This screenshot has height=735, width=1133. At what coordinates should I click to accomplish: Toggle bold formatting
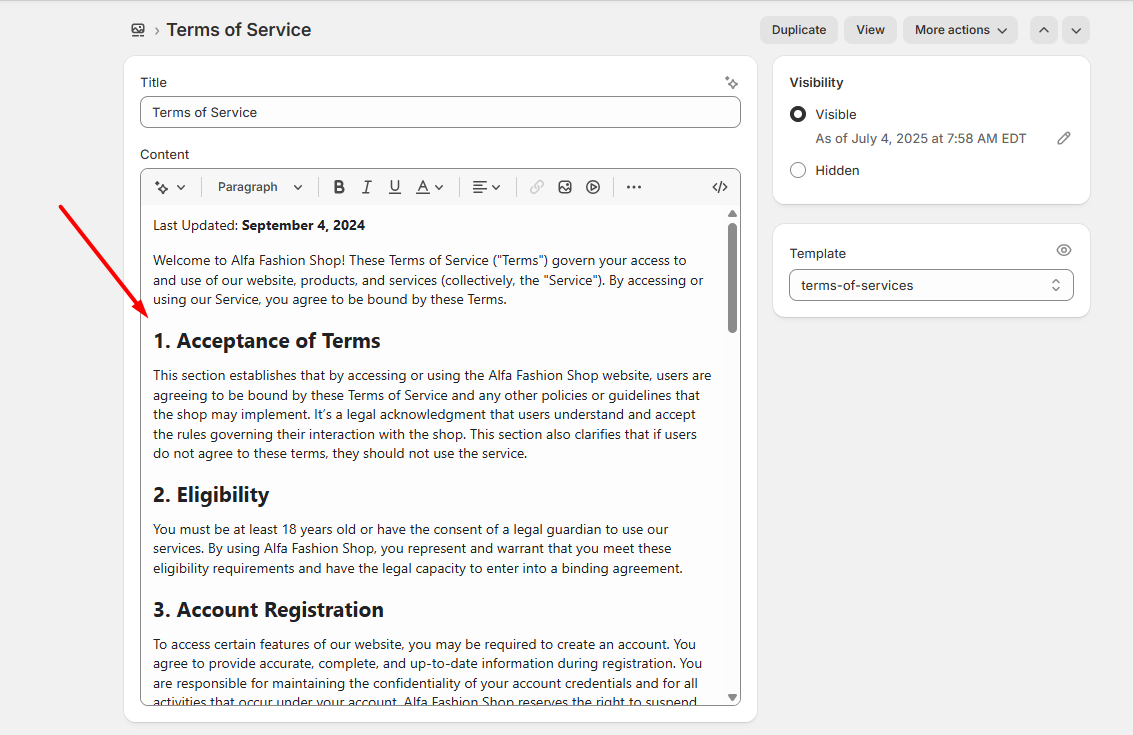click(339, 187)
